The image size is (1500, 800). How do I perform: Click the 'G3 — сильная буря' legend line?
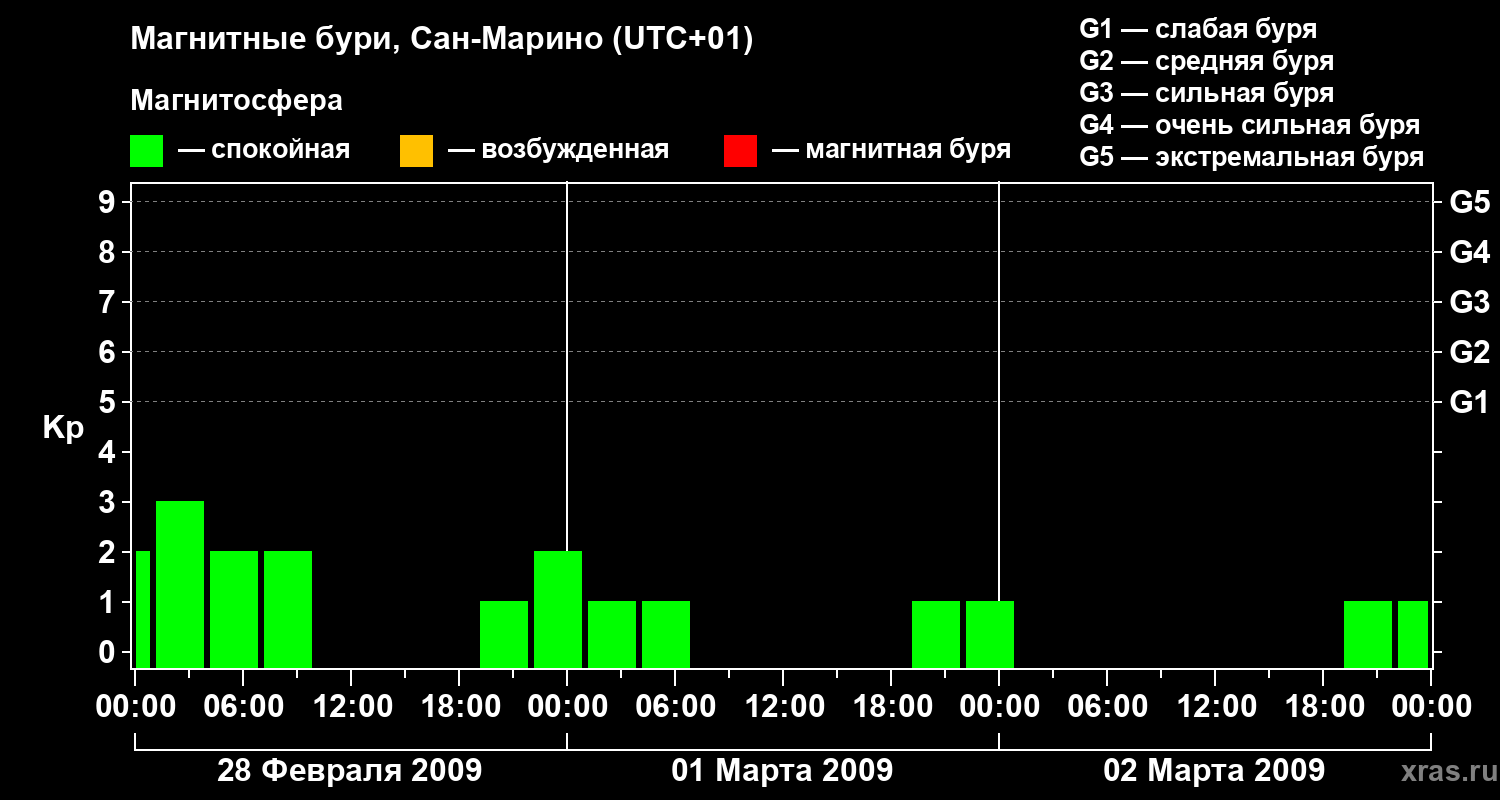1206,93
